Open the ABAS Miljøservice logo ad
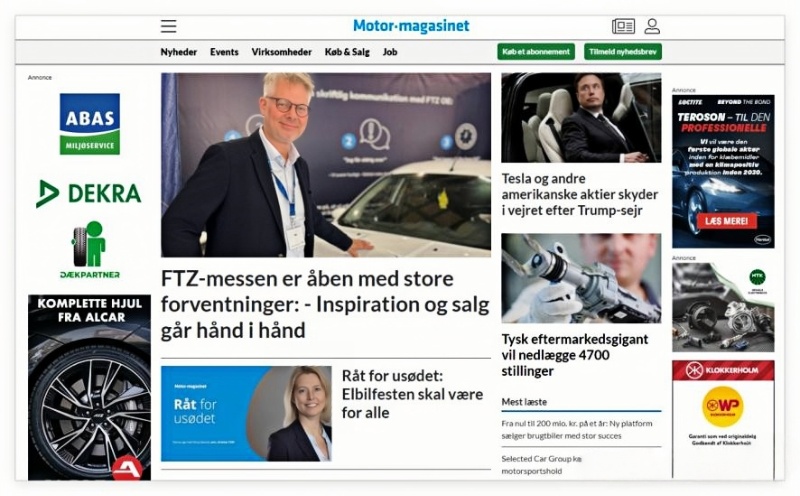The width and height of the screenshot is (800, 496). click(x=90, y=124)
